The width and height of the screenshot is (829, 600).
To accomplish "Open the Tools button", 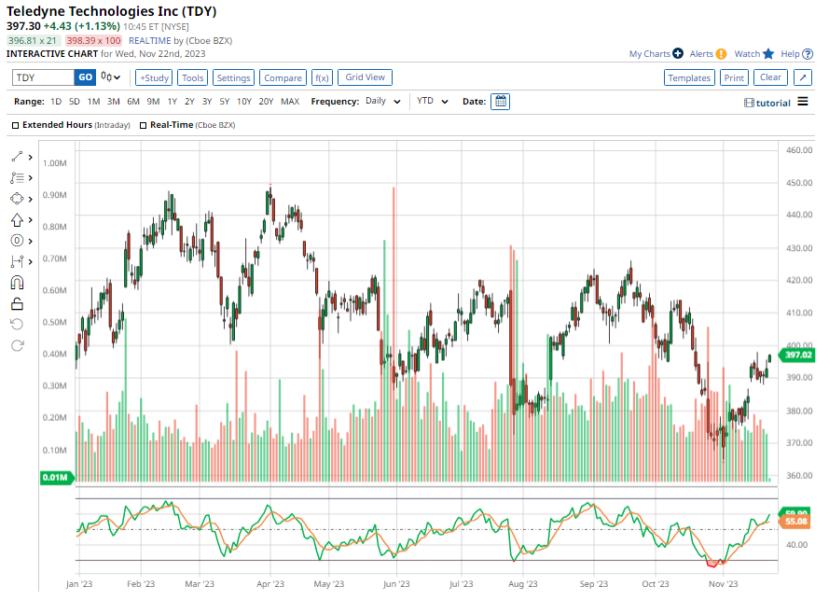I will pyautogui.click(x=192, y=78).
